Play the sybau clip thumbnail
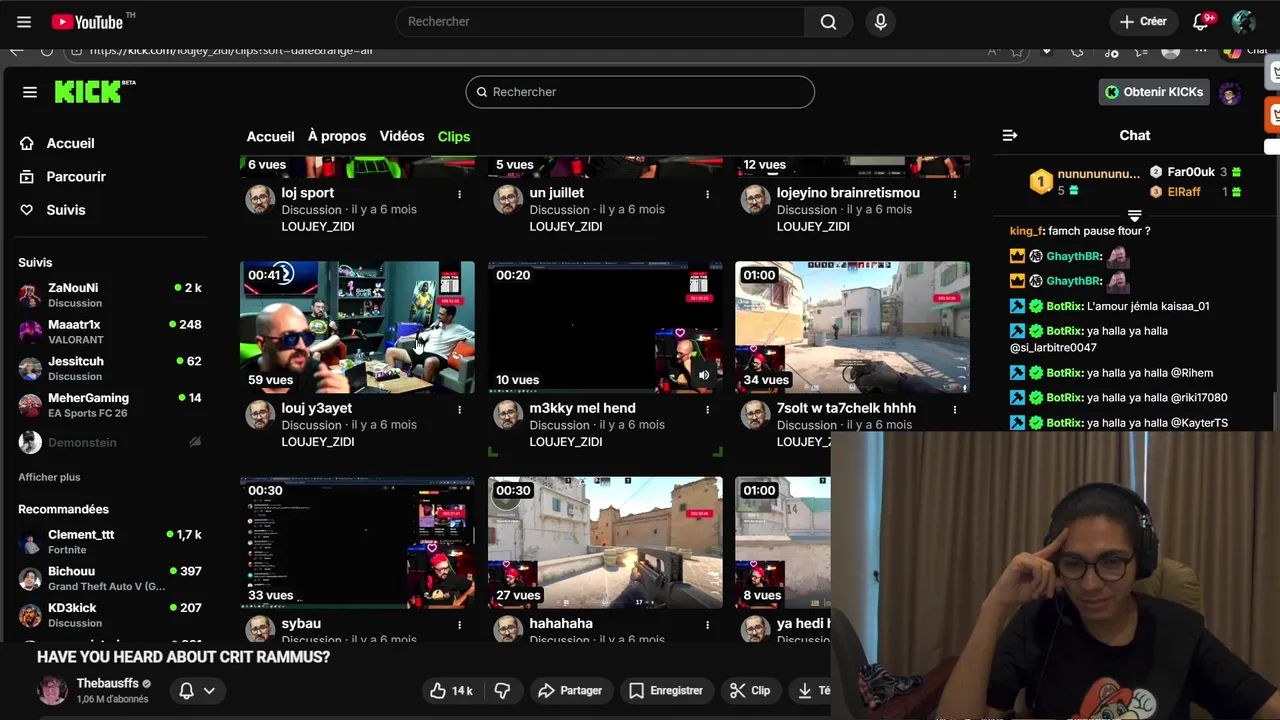Image resolution: width=1280 pixels, height=720 pixels. click(x=357, y=542)
